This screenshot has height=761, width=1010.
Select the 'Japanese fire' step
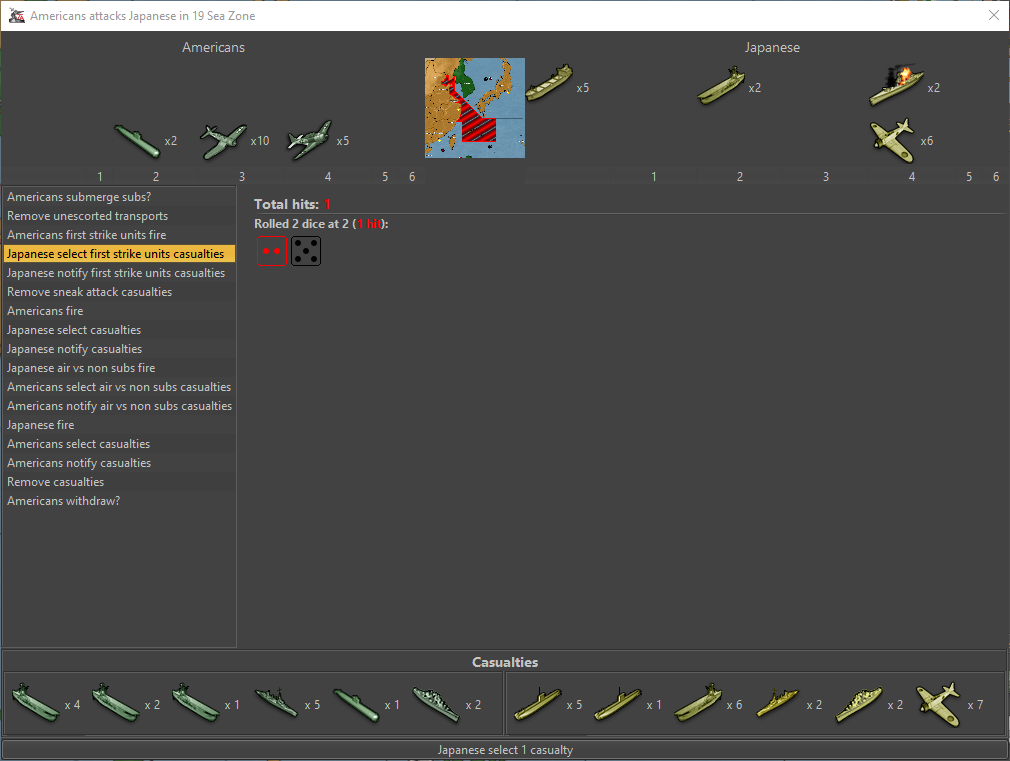(119, 425)
